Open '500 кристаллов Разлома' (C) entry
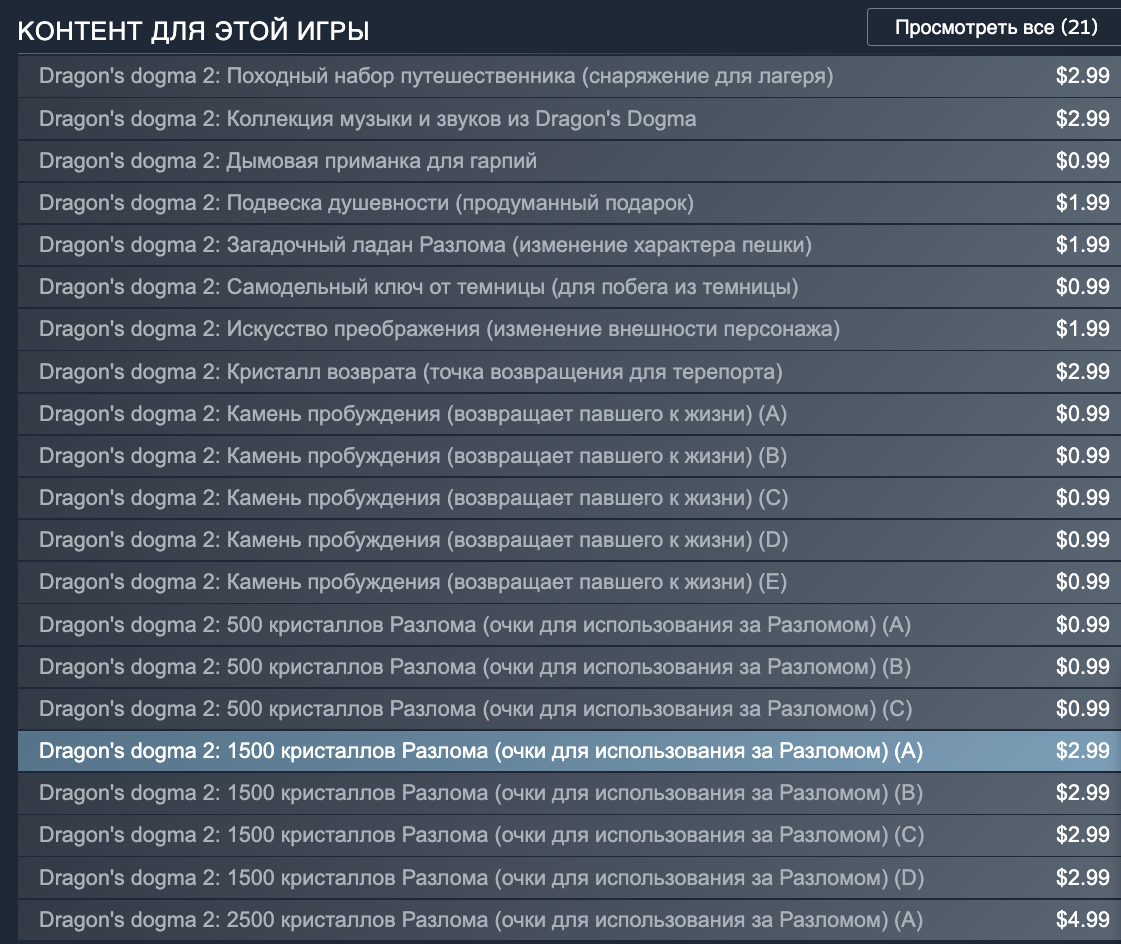 [x=569, y=709]
